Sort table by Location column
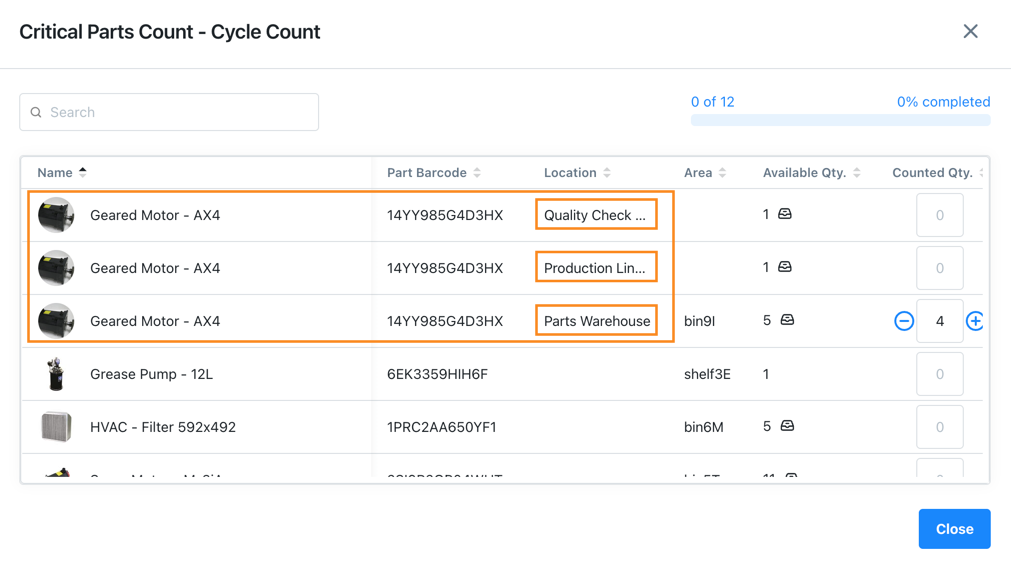 (x=577, y=172)
